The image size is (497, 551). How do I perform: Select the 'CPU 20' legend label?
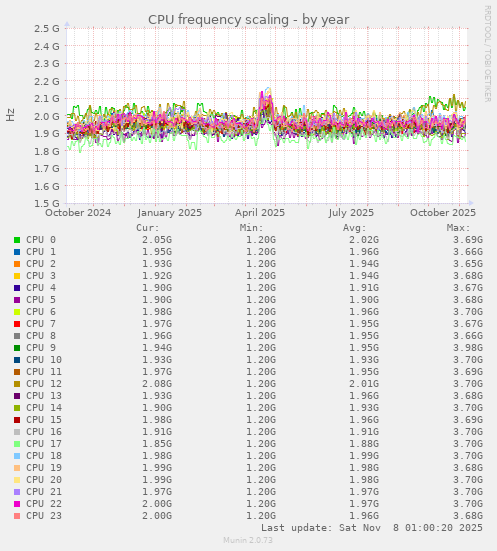(x=44, y=480)
